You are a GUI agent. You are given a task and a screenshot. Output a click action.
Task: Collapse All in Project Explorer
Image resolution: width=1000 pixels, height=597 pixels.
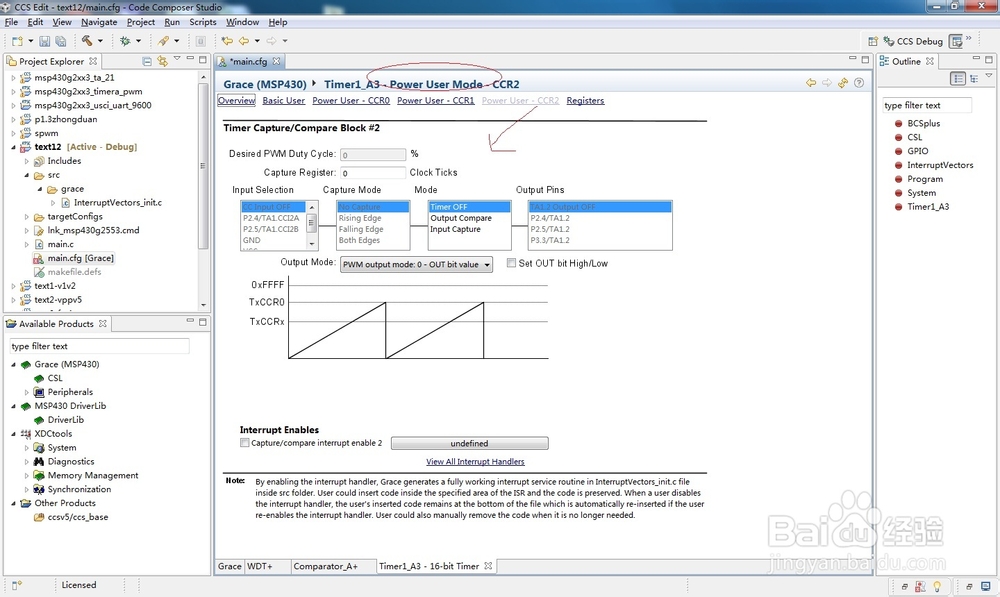point(147,61)
